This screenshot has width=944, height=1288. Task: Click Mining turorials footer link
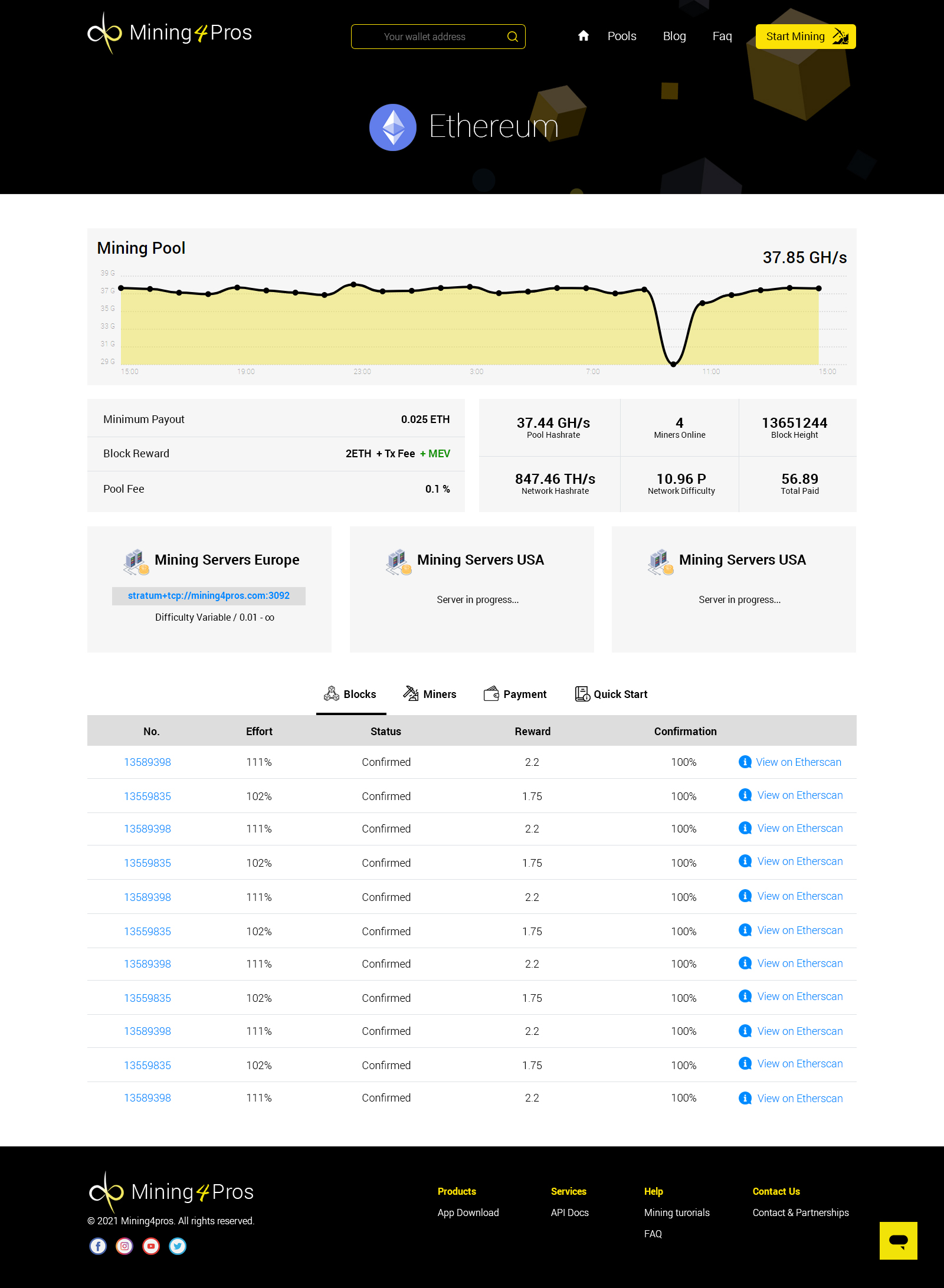(677, 1212)
